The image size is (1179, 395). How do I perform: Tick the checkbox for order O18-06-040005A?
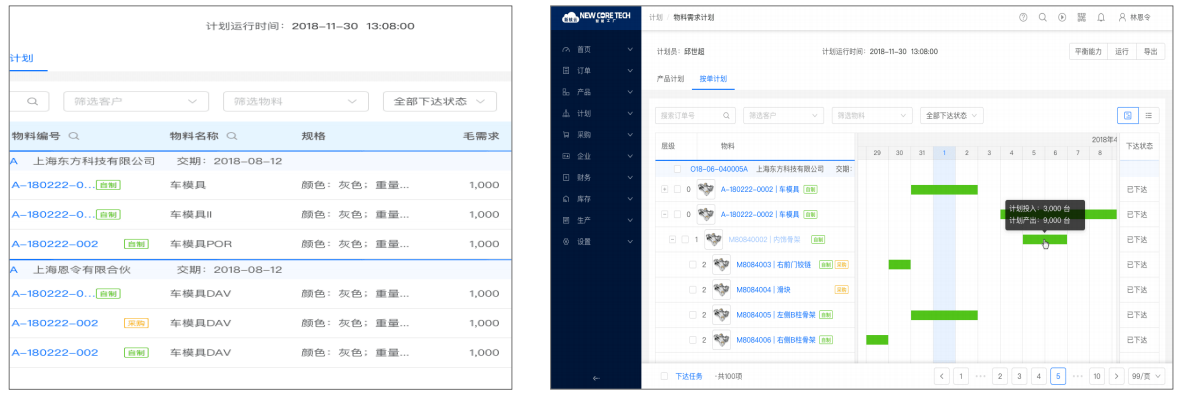tap(677, 169)
